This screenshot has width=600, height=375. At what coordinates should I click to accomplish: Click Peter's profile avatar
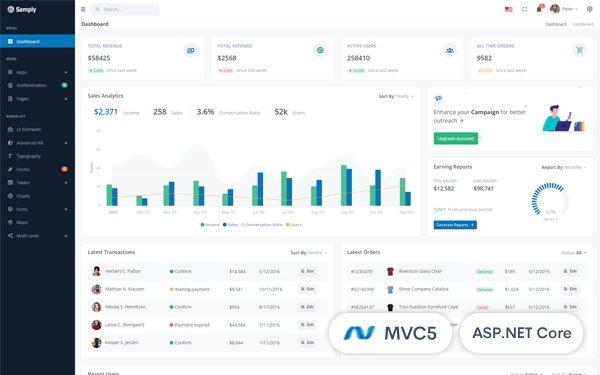pos(555,9)
